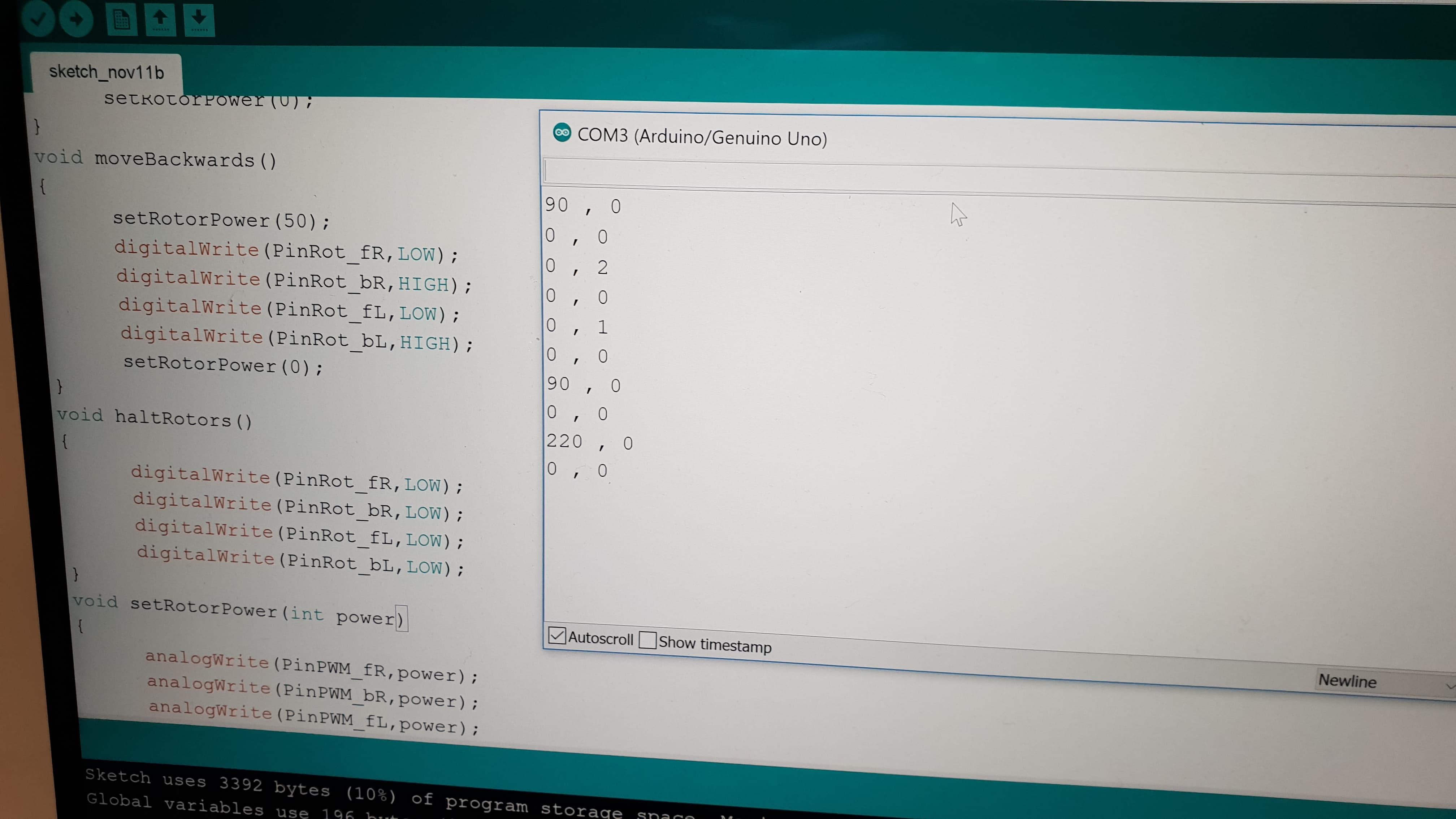Click the Open sketch up-arrow icon
Image resolution: width=1456 pixels, height=819 pixels.
click(161, 20)
